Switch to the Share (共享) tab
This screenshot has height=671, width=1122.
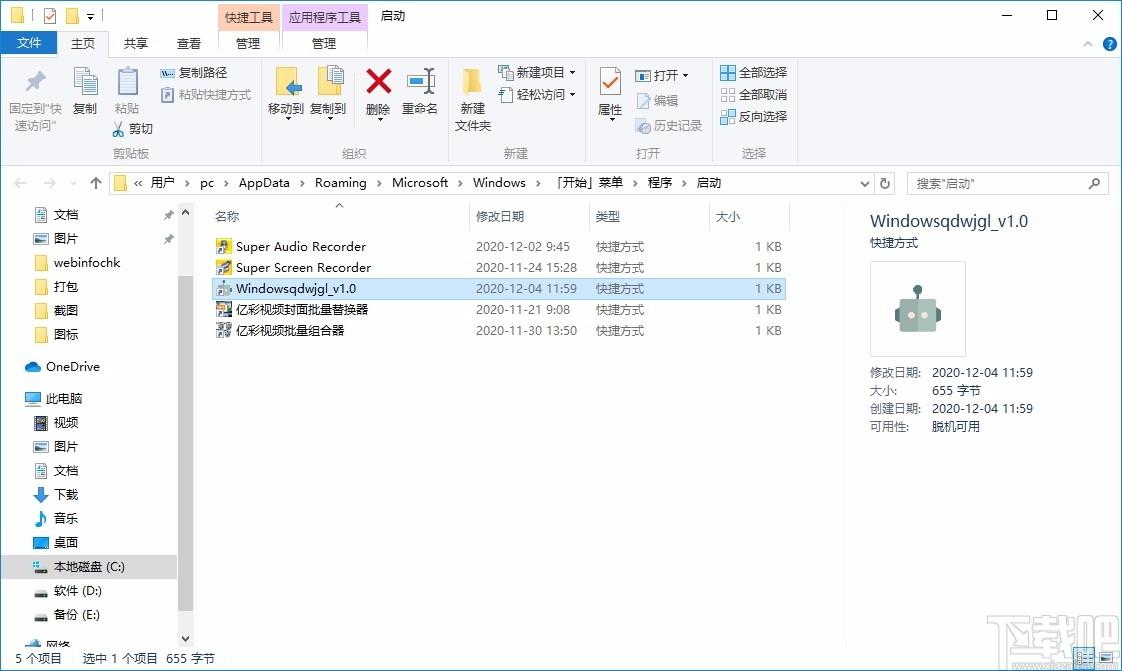coord(136,44)
